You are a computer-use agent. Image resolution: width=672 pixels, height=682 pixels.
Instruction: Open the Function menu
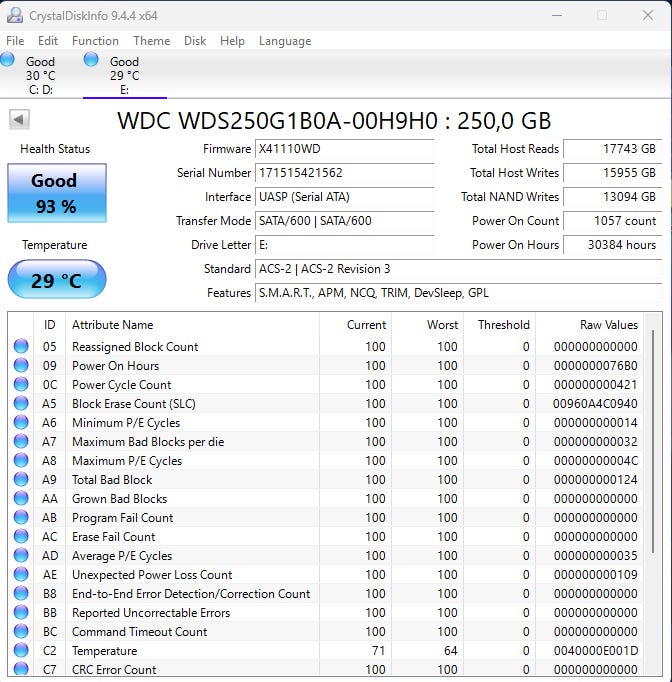pos(95,41)
